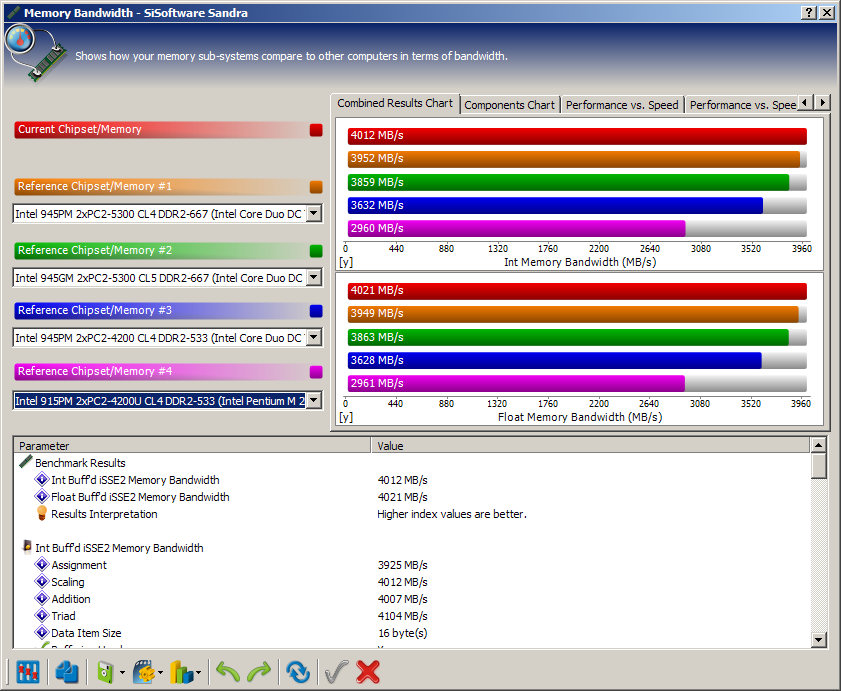This screenshot has width=841, height=691.
Task: Click the diamond icon beside Data Item Size
Action: tap(42, 633)
